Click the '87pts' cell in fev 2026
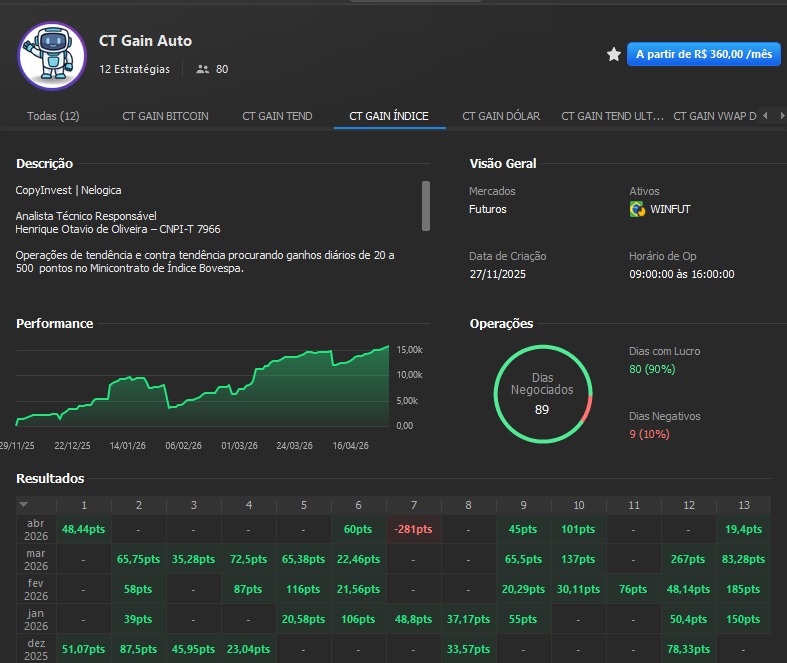The width and height of the screenshot is (787, 663). [248, 589]
